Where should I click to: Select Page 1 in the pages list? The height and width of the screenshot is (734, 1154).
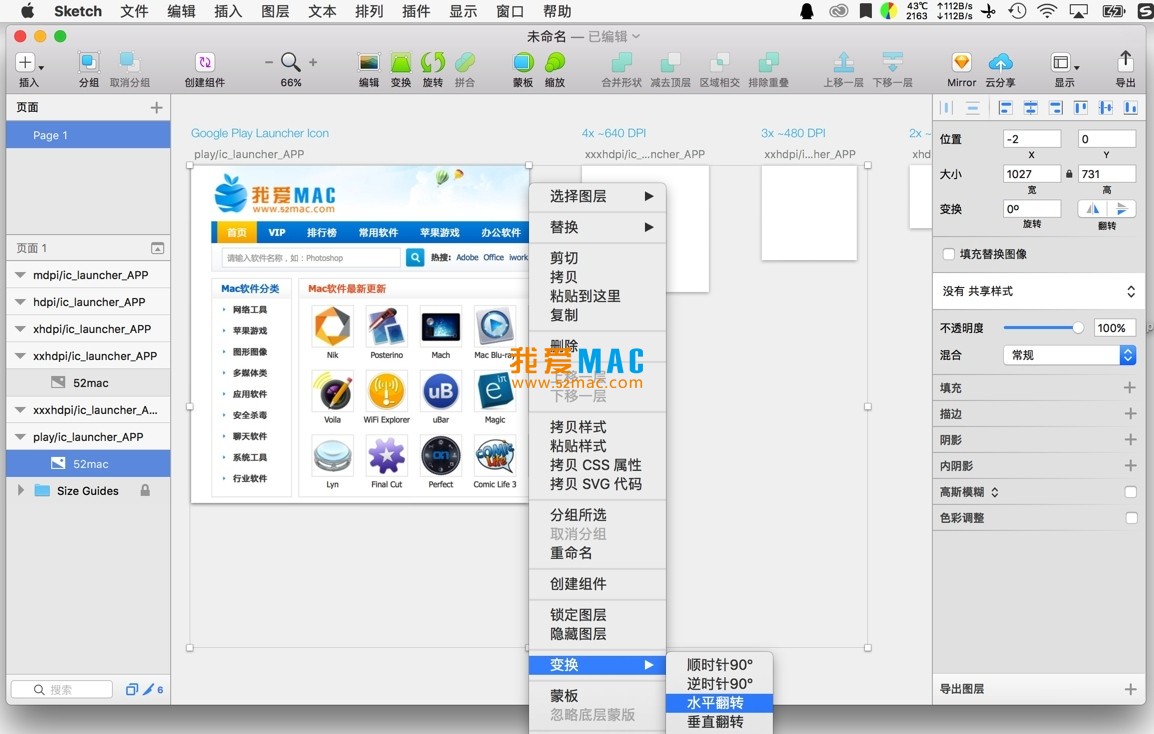88,135
